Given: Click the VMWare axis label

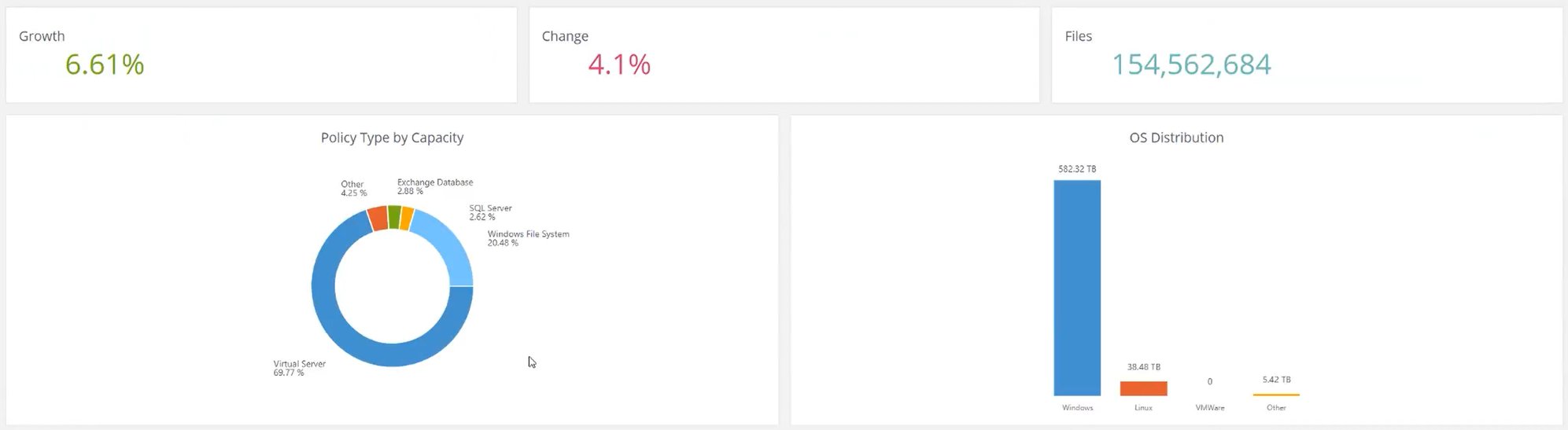Looking at the screenshot, I should (1209, 408).
